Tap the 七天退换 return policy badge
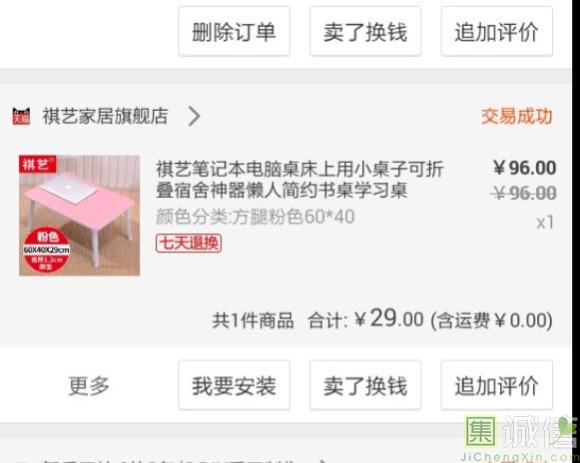The height and width of the screenshot is (463, 580). coord(189,243)
